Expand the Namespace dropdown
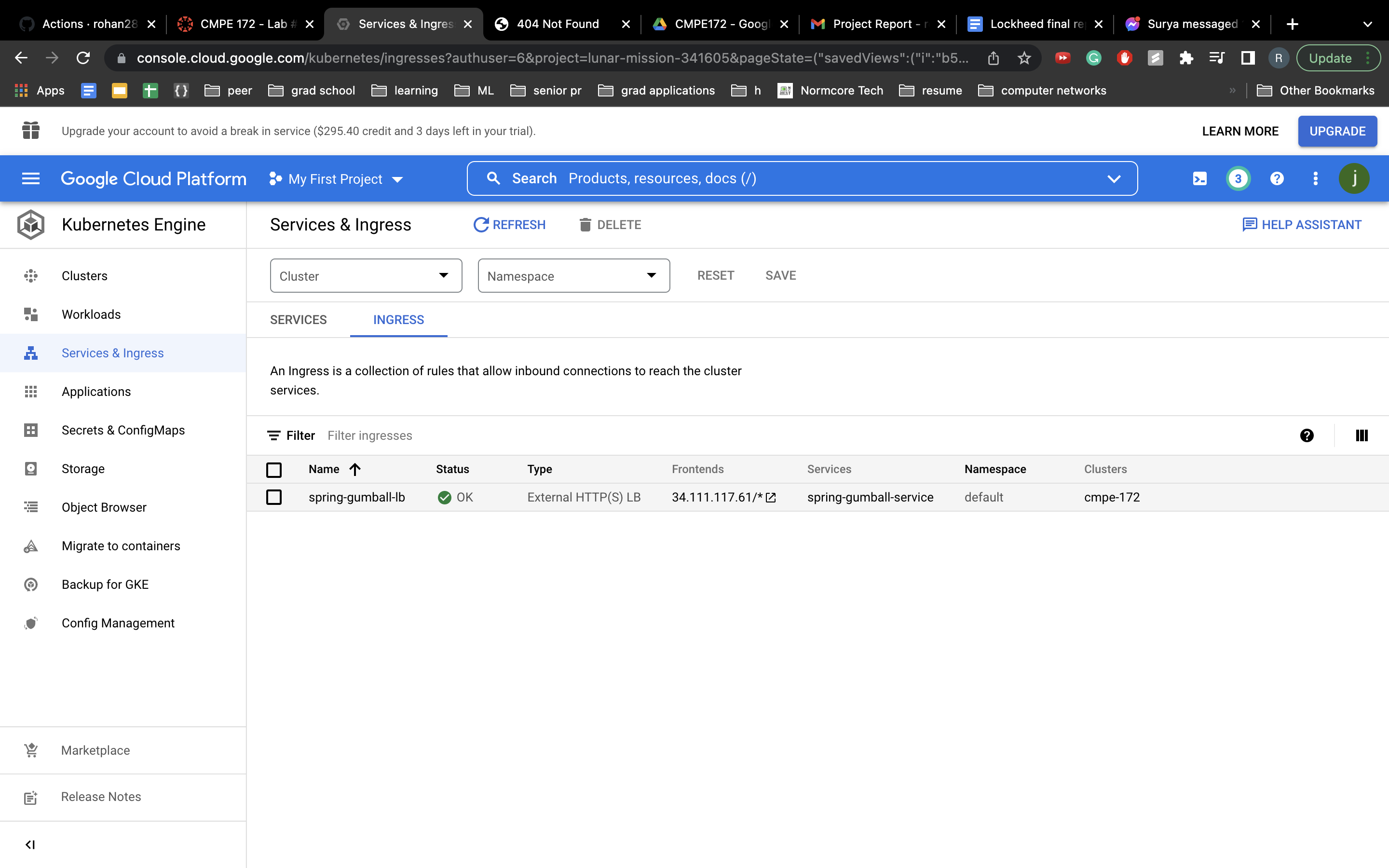1389x868 pixels. click(x=573, y=275)
